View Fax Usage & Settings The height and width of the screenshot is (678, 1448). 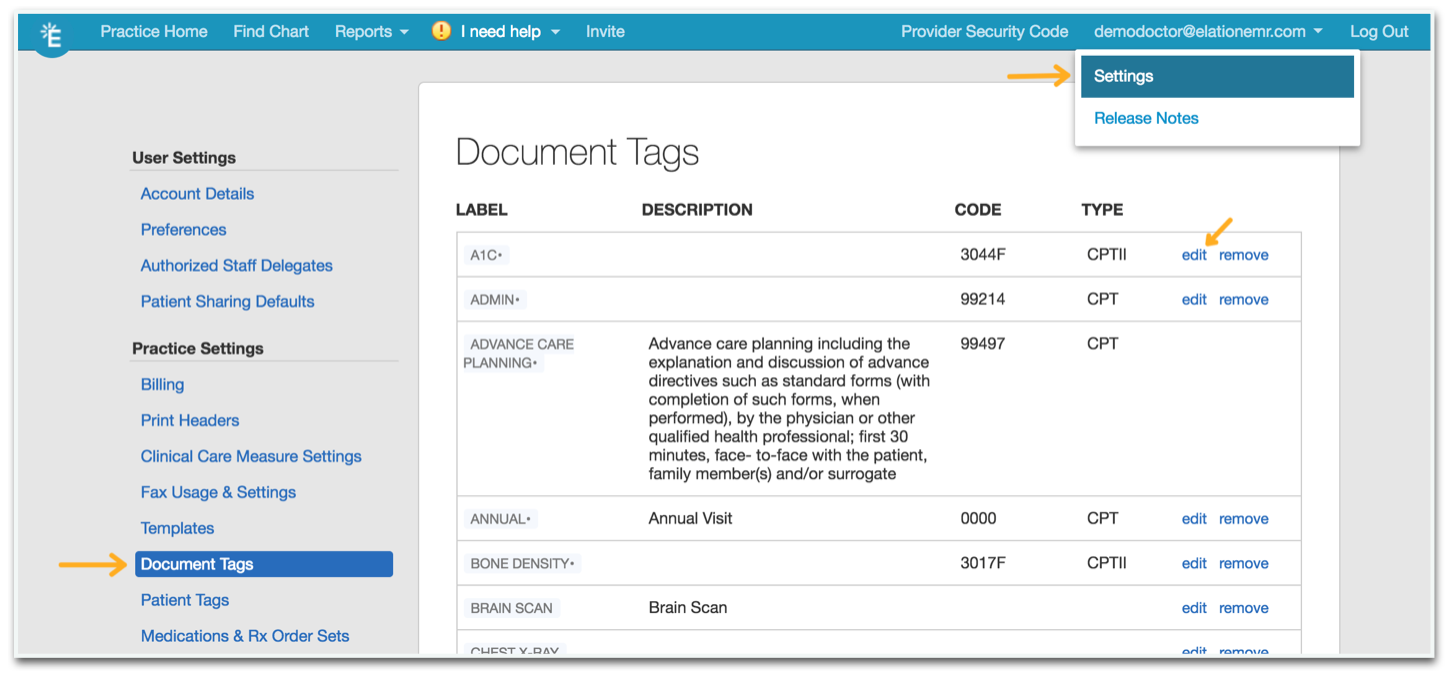[218, 492]
